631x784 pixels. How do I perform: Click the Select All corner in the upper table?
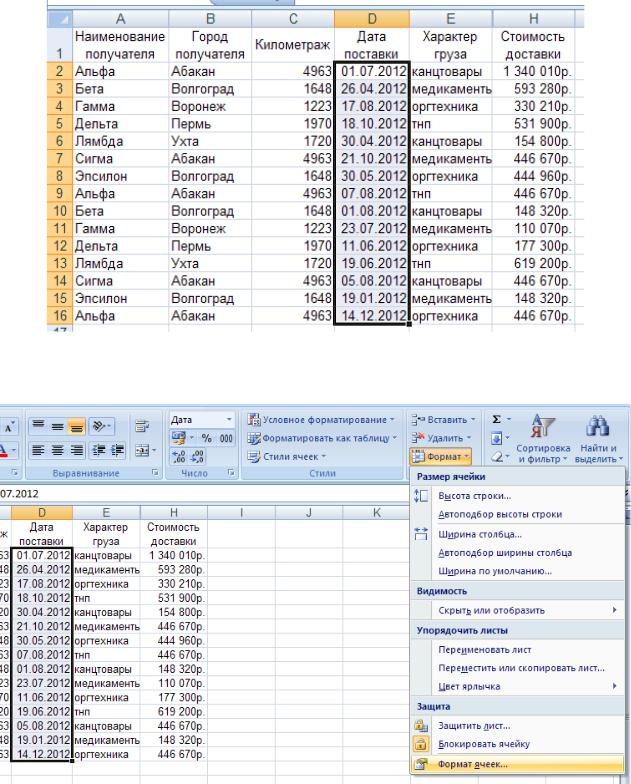click(x=60, y=19)
